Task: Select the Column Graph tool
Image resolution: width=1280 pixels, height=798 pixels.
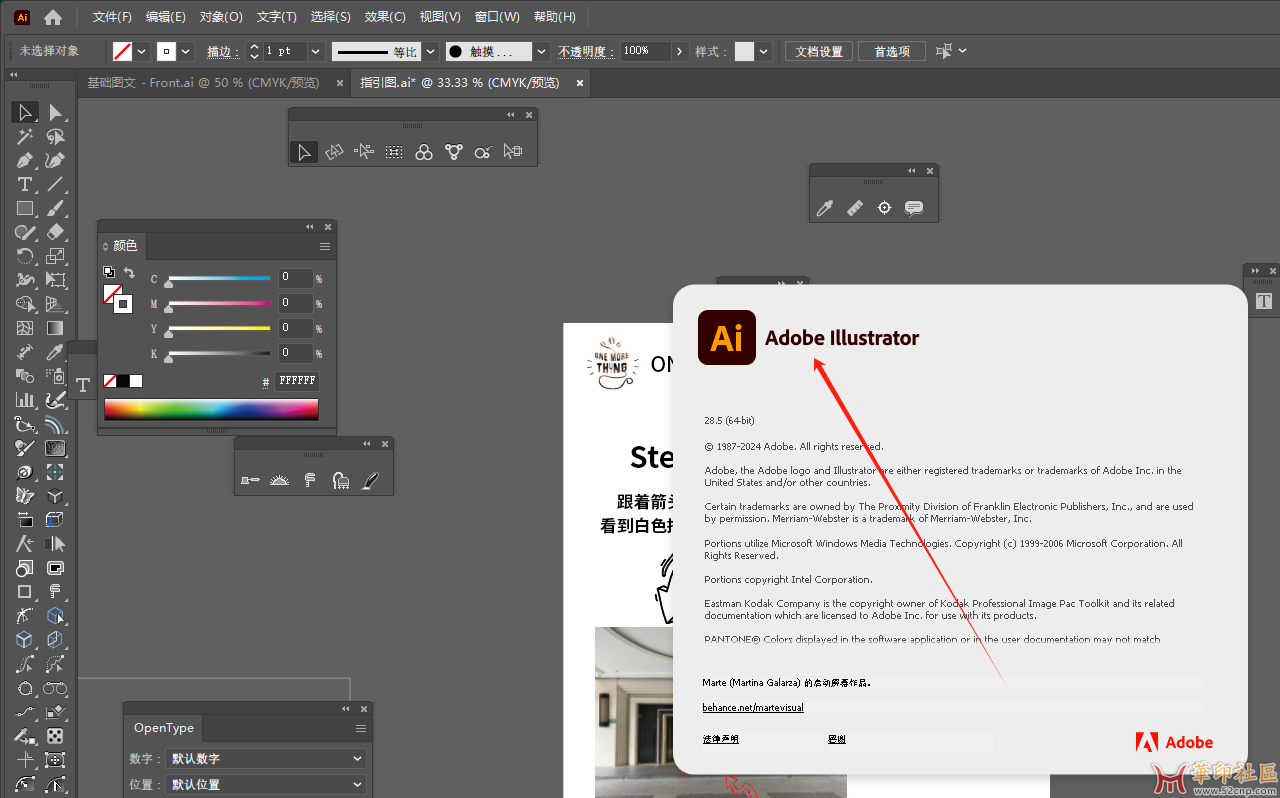Action: [x=25, y=400]
